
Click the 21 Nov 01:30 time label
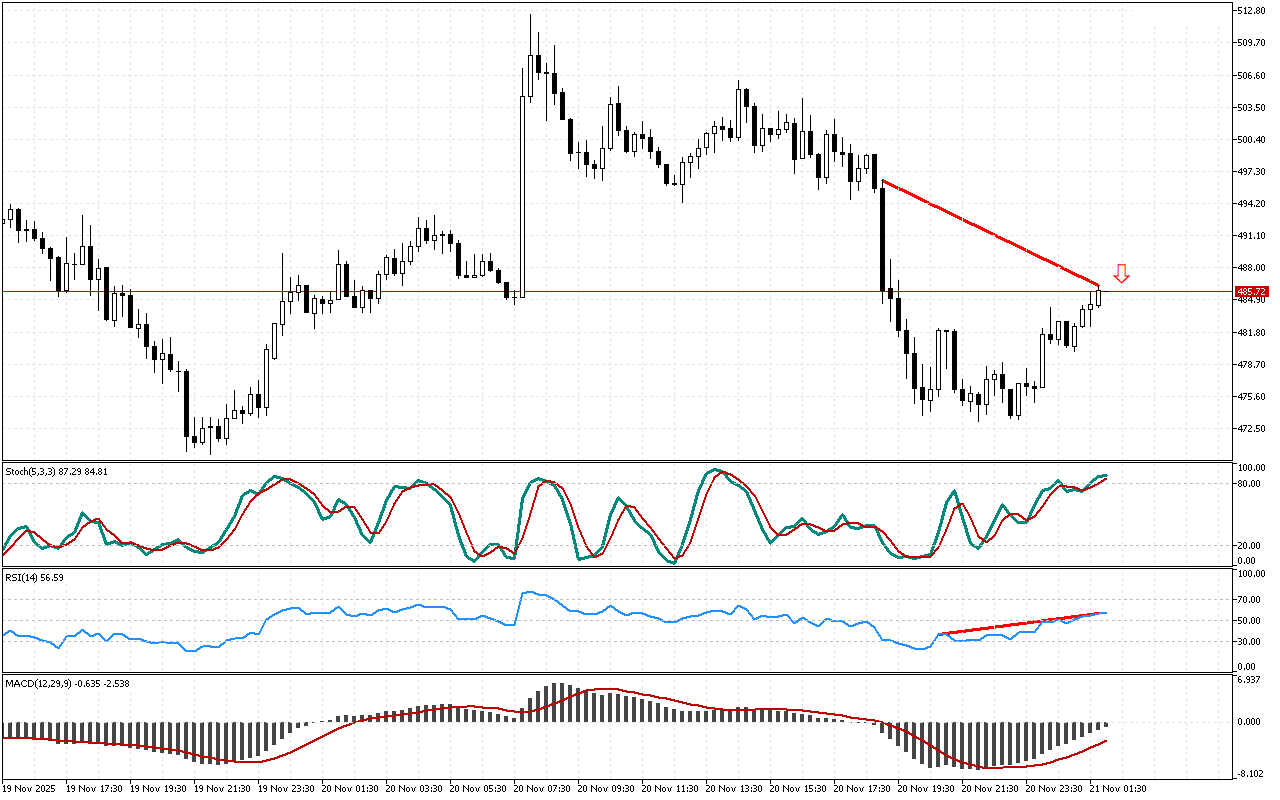click(1119, 788)
